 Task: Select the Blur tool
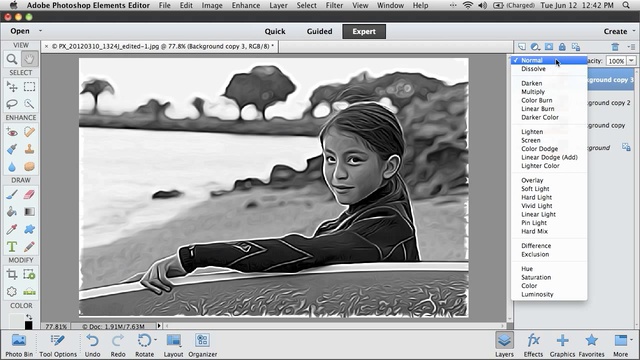click(x=12, y=167)
